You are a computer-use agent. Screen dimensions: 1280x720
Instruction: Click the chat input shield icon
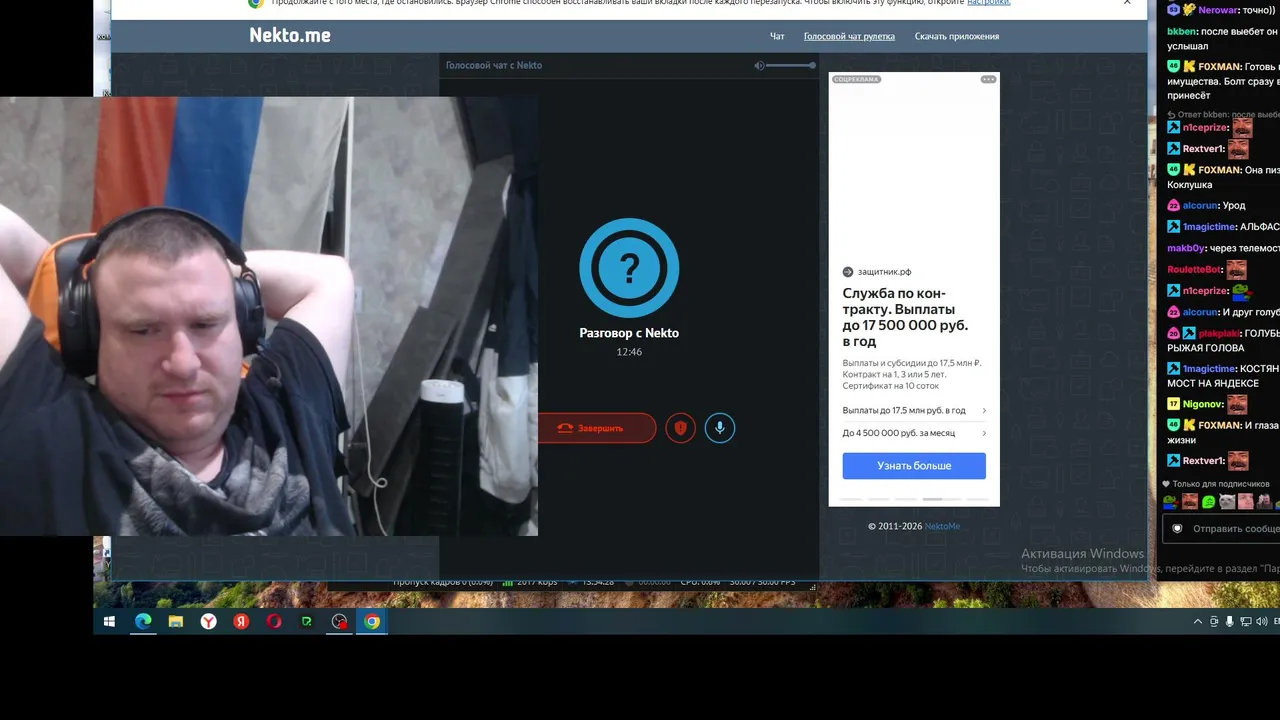[x=1177, y=528]
